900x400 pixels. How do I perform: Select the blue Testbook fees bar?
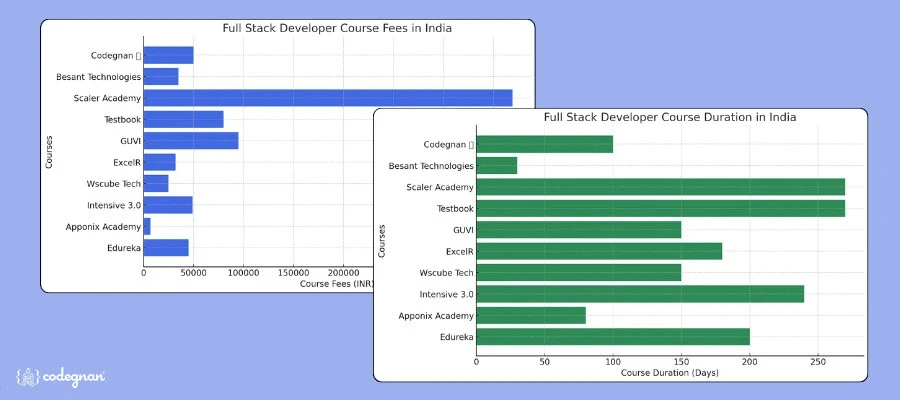[x=184, y=119]
